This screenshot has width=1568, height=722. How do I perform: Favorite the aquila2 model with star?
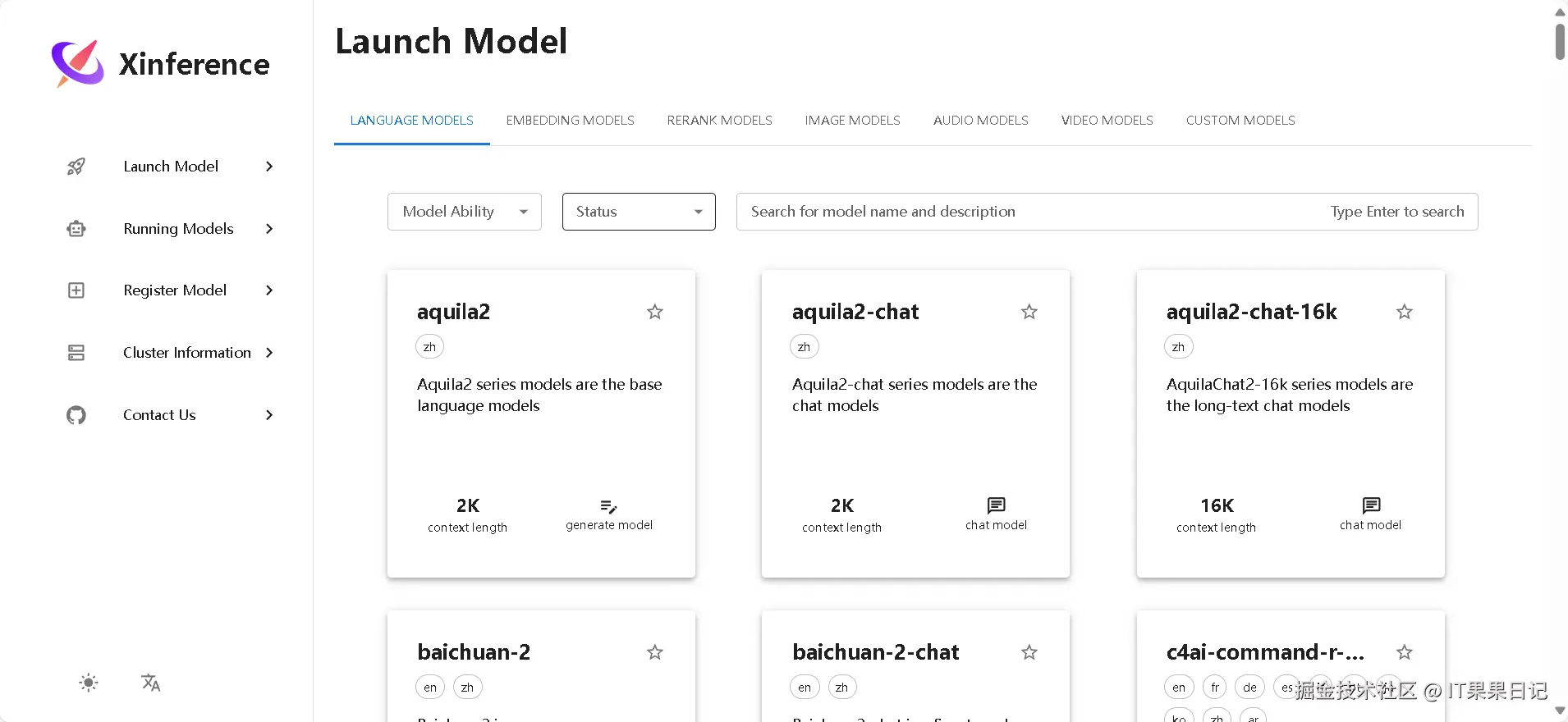click(654, 312)
